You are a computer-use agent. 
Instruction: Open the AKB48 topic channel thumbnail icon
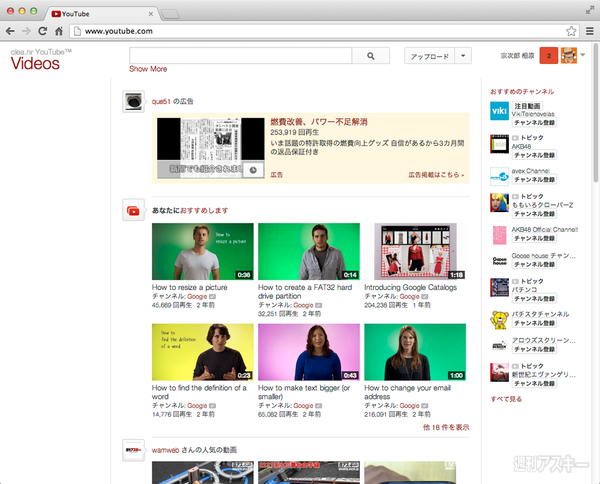click(x=499, y=144)
